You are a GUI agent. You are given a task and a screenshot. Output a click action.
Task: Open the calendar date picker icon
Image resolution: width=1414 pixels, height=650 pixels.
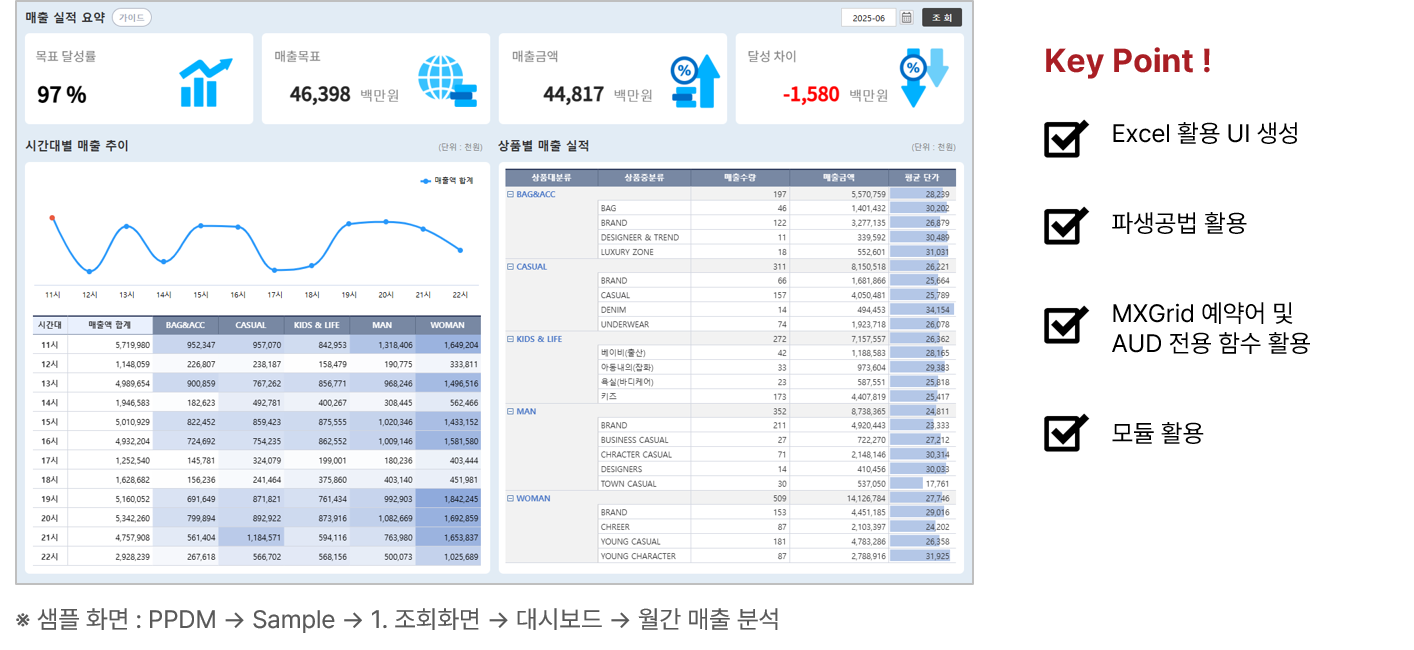coord(907,18)
